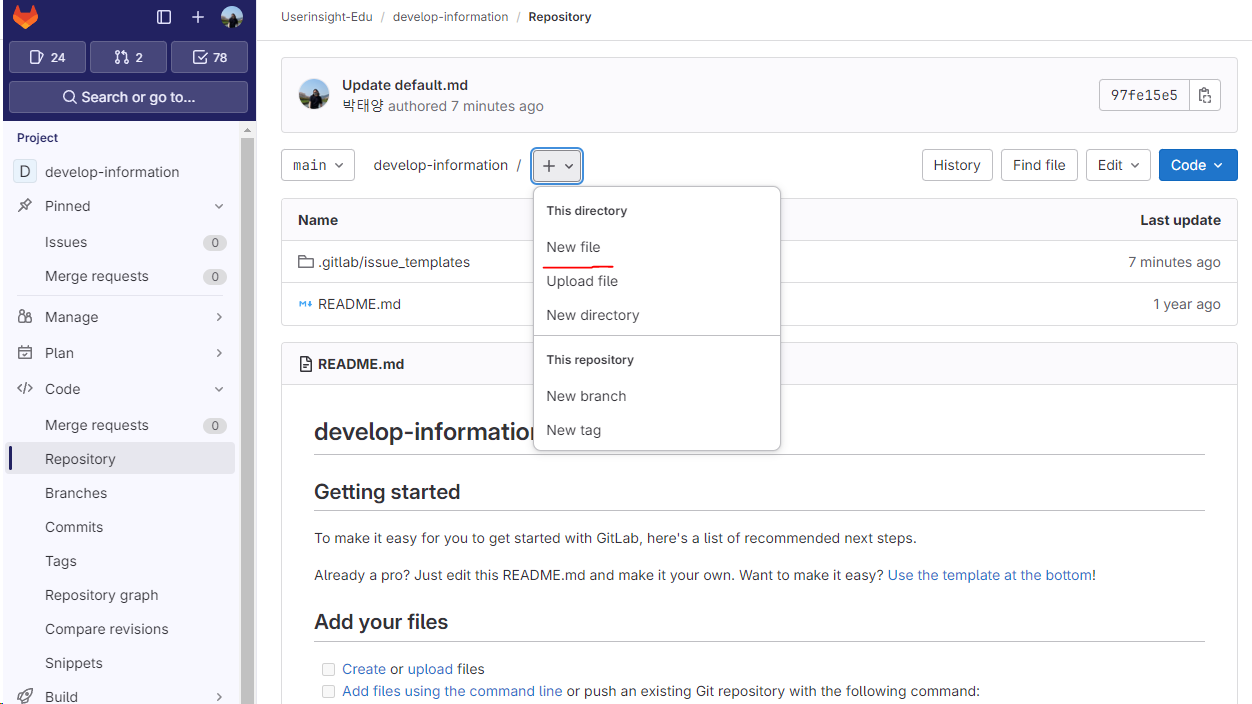Open the Code download dropdown
Viewport: 1252px width, 704px height.
click(1198, 164)
